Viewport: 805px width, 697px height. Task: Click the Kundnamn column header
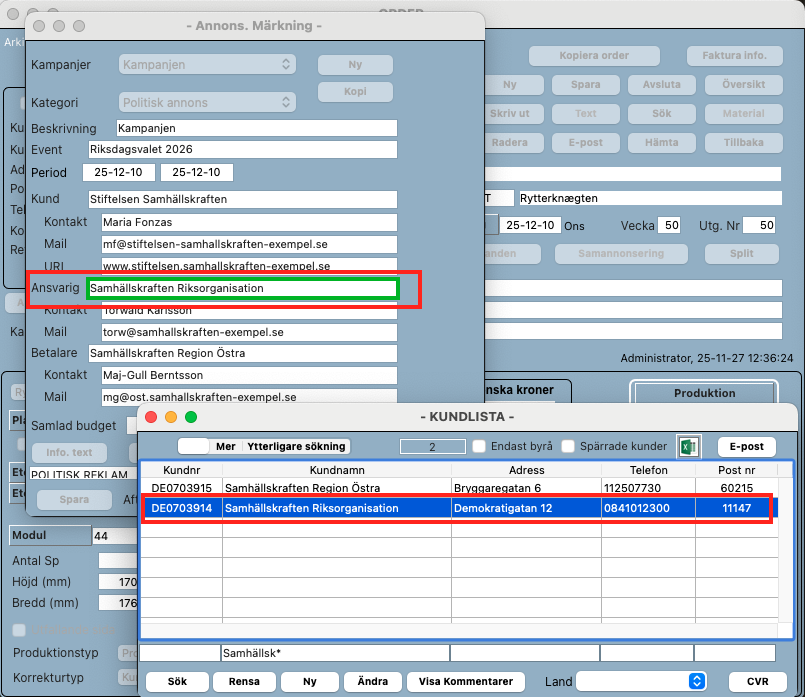336,470
